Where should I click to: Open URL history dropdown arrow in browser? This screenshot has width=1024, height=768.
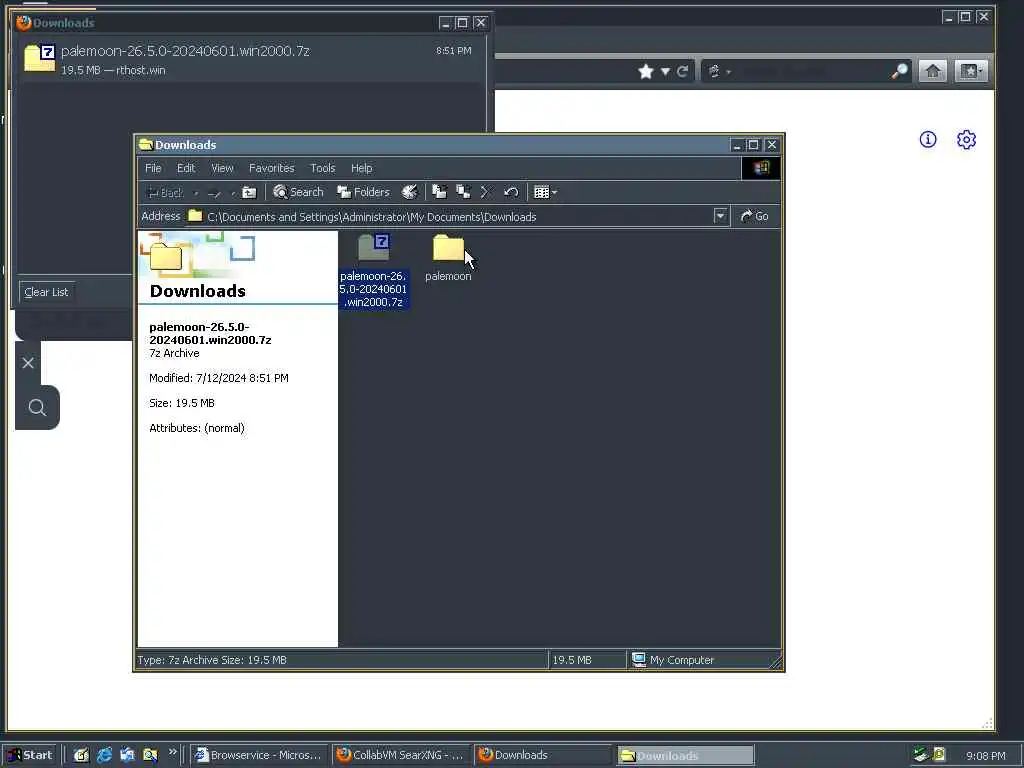(665, 71)
